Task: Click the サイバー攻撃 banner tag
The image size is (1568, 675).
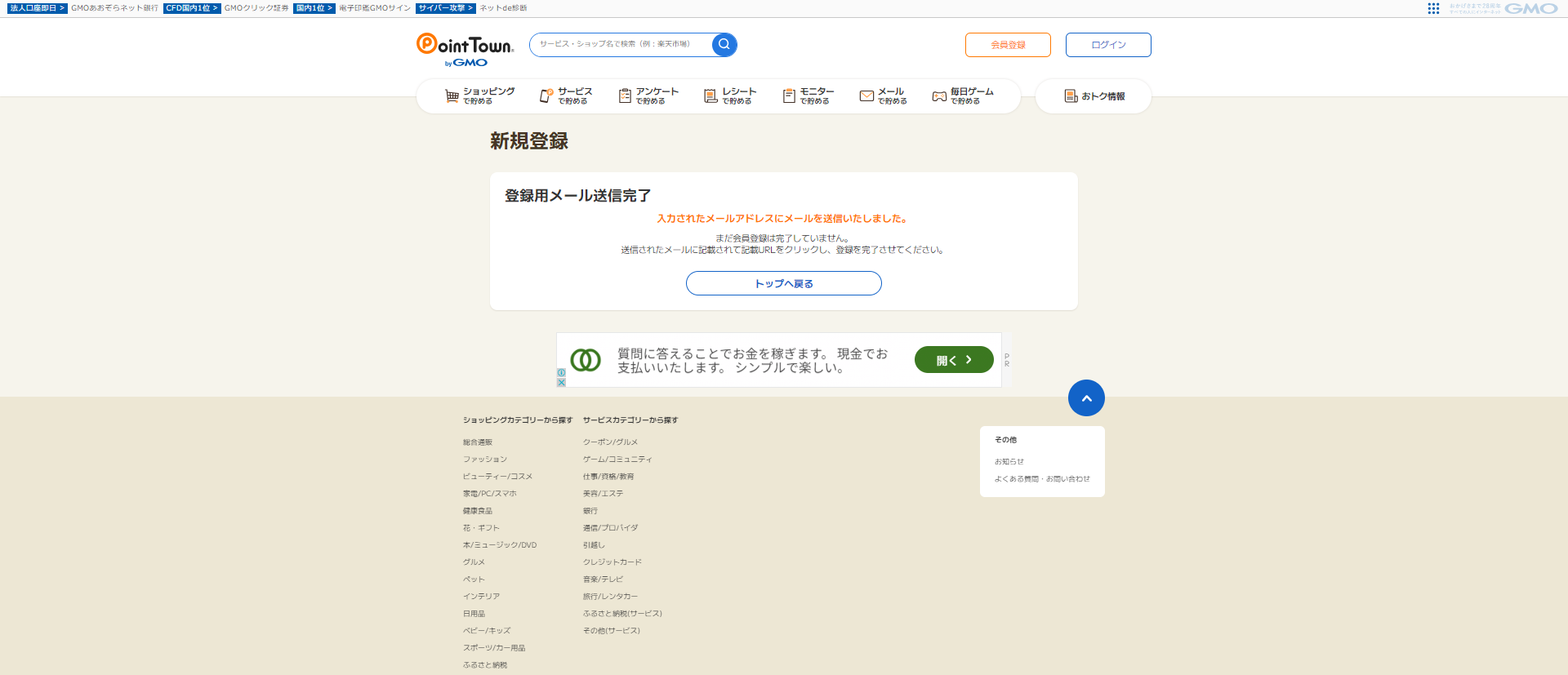Action: click(x=446, y=8)
